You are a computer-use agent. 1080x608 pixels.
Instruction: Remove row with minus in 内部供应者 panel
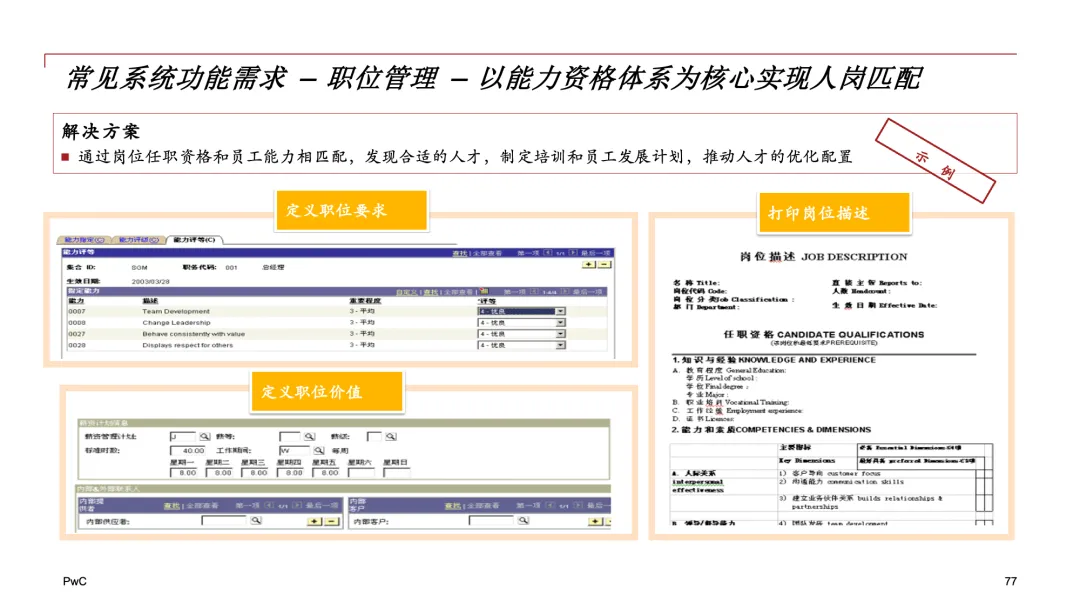click(331, 521)
